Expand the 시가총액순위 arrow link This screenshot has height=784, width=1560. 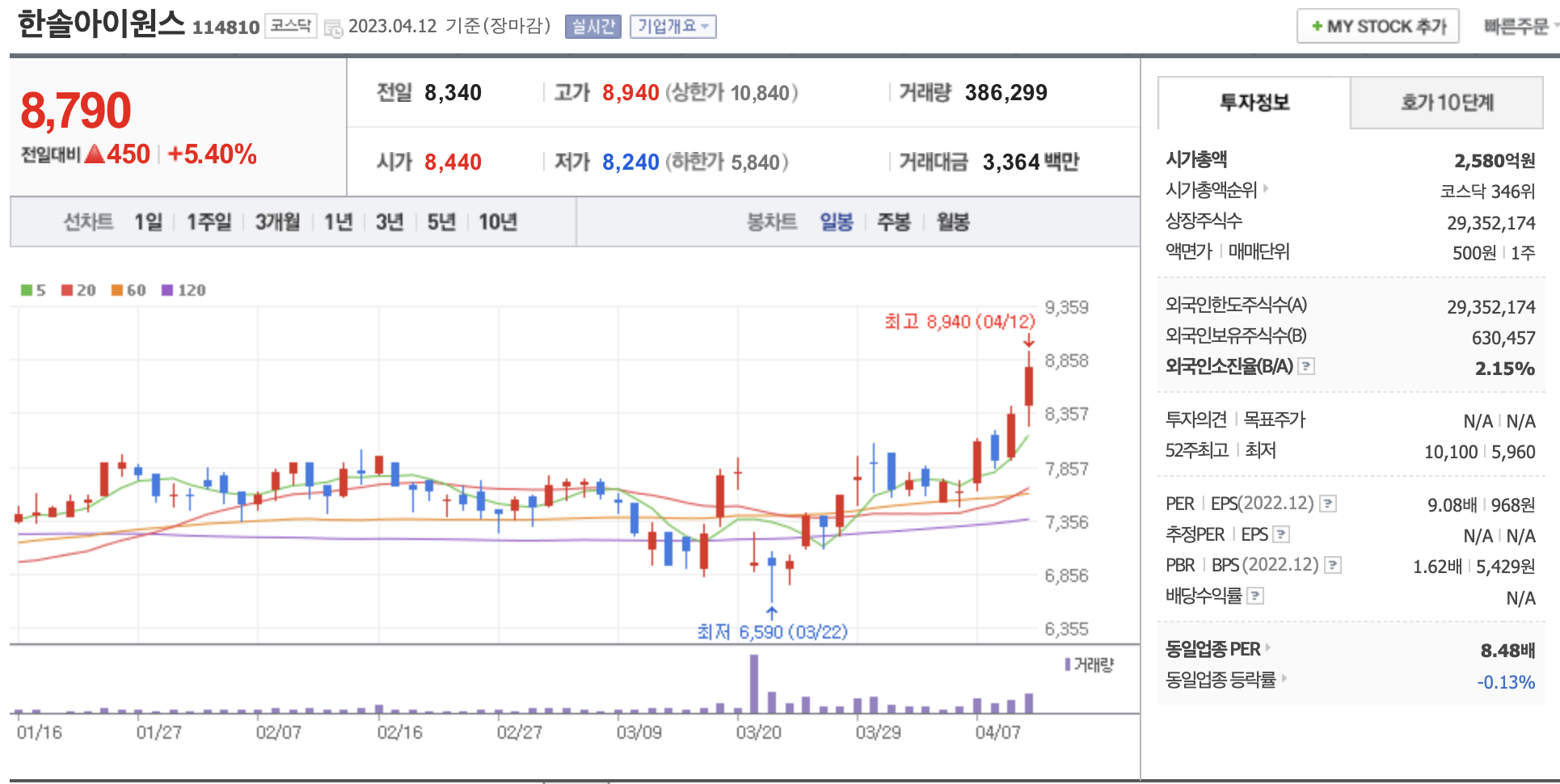point(1266,189)
